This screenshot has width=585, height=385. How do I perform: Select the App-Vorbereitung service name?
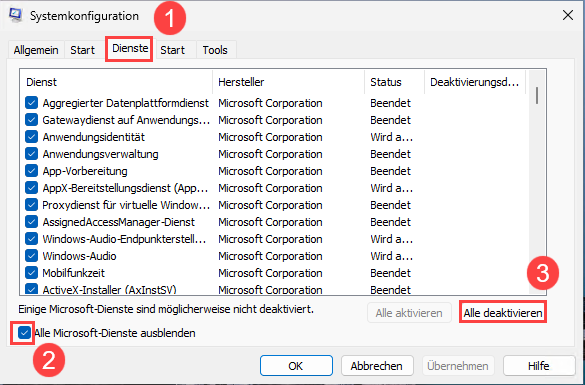click(85, 171)
